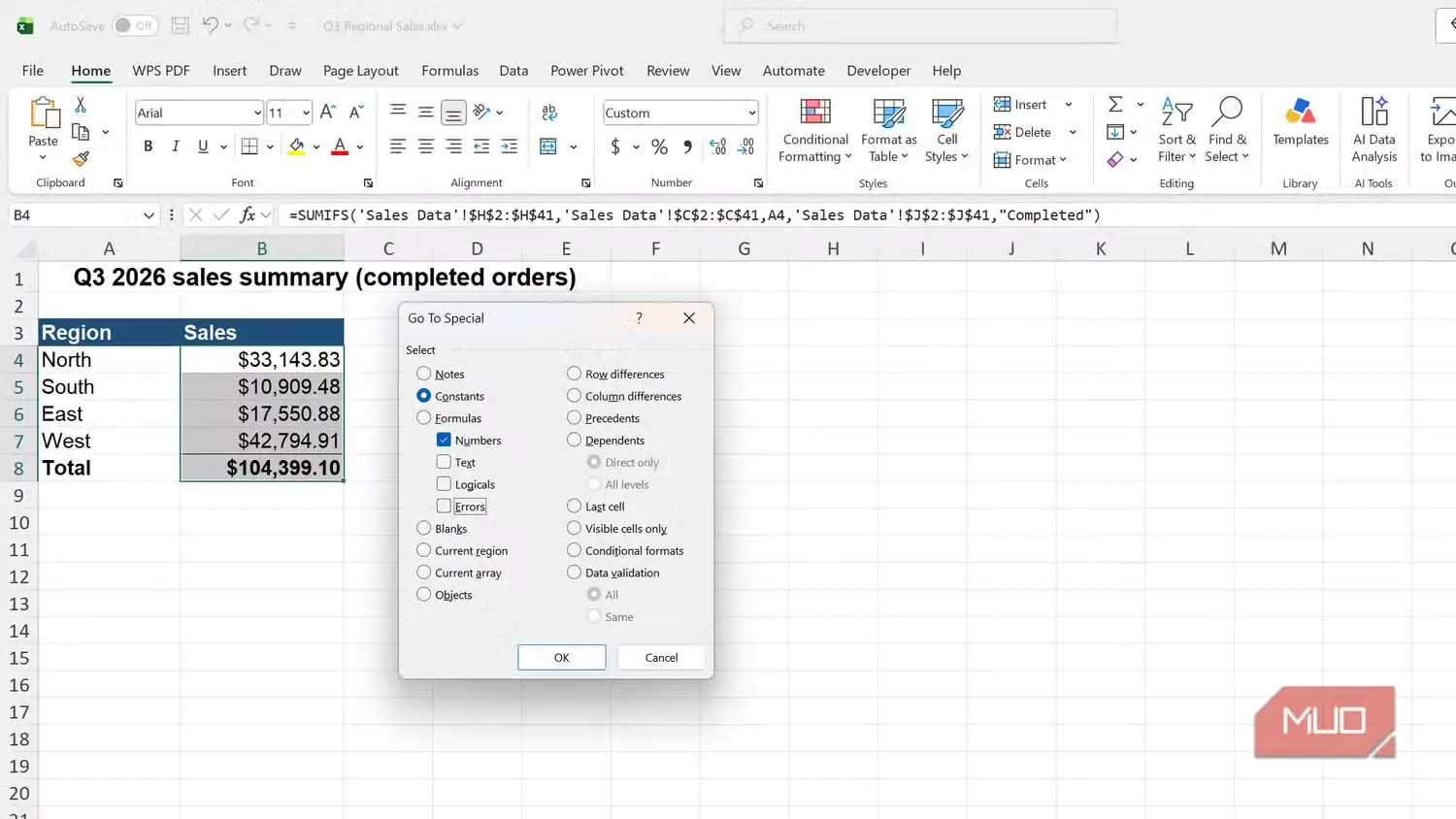Apply Accounting dollar format
This screenshot has width=1456, height=819.
pos(614,147)
